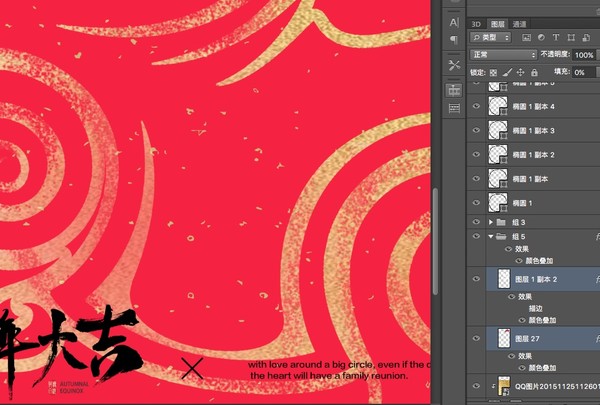The height and width of the screenshot is (405, 600).
Task: Open the 类型 layer filter dropdown
Action: pos(491,38)
